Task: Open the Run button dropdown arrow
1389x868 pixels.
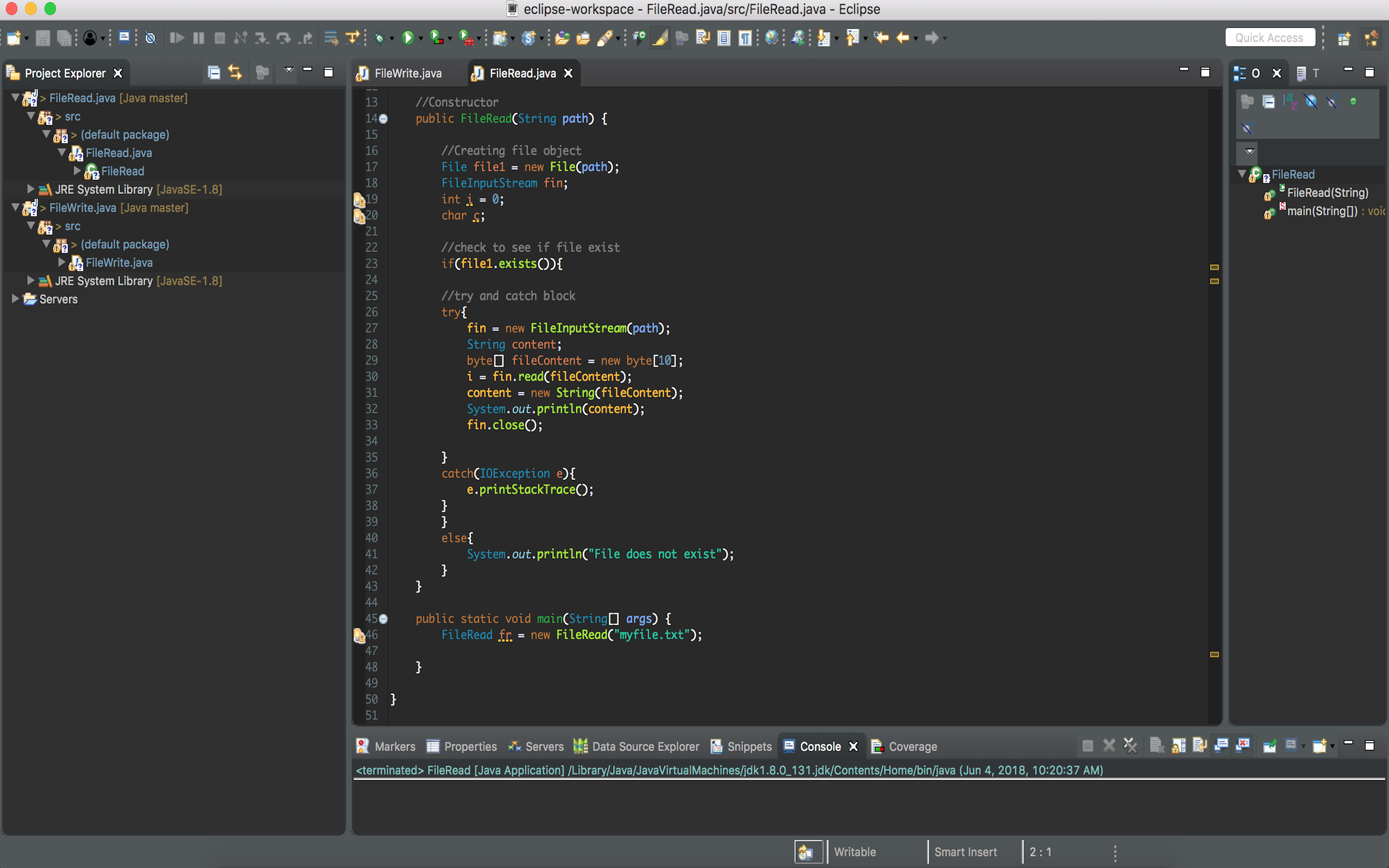Action: 420,39
